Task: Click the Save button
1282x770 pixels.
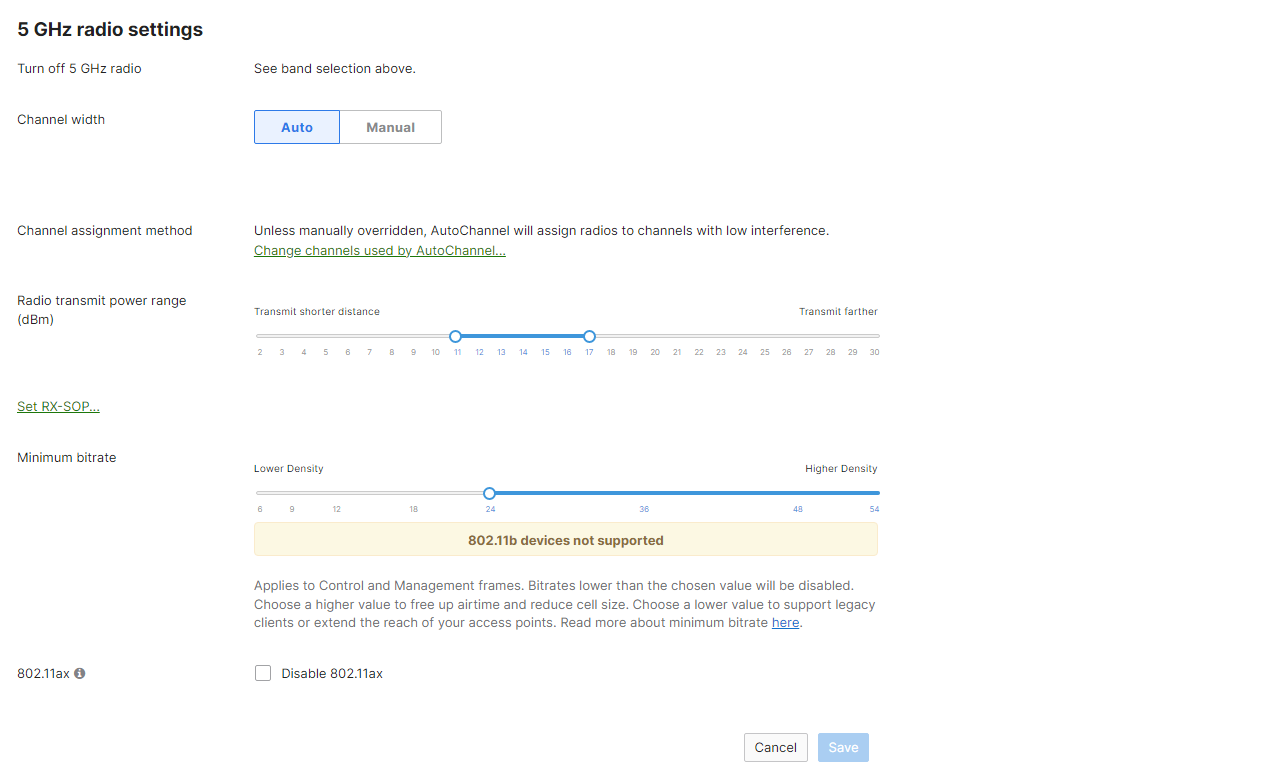Action: 843,747
